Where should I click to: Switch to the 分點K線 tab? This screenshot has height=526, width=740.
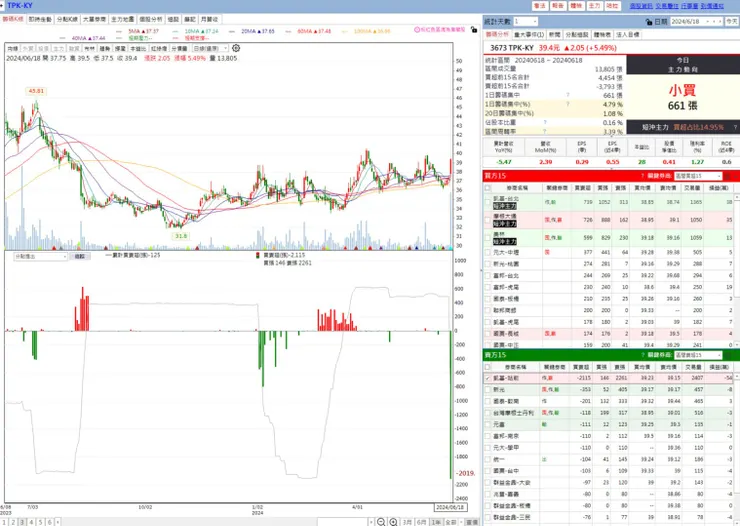[x=67, y=19]
